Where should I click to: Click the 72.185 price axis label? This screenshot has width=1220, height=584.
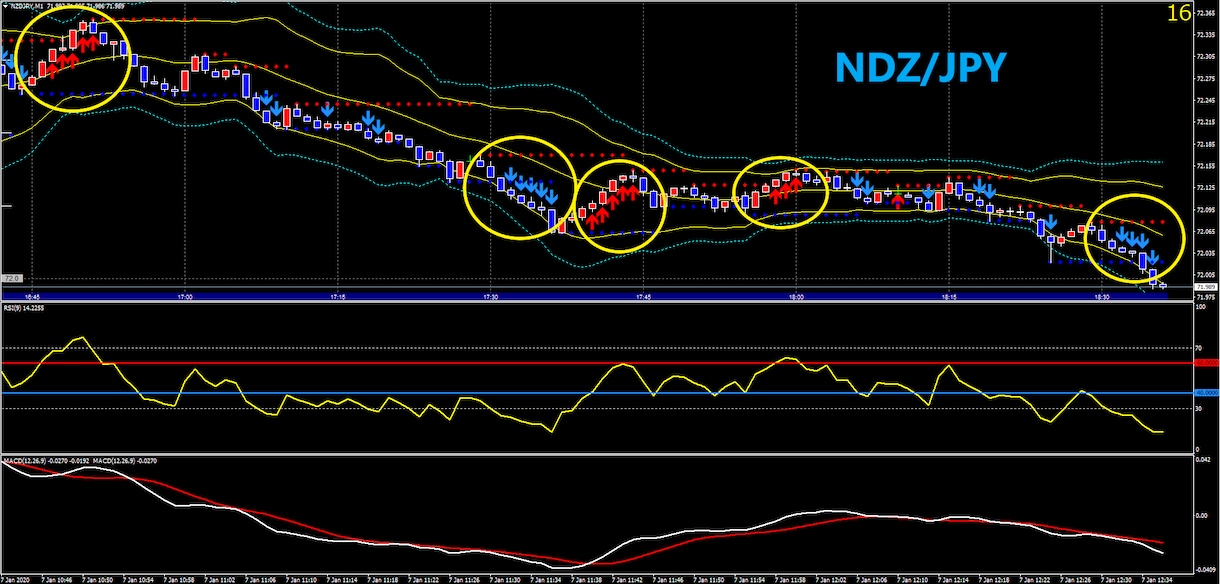point(1207,144)
